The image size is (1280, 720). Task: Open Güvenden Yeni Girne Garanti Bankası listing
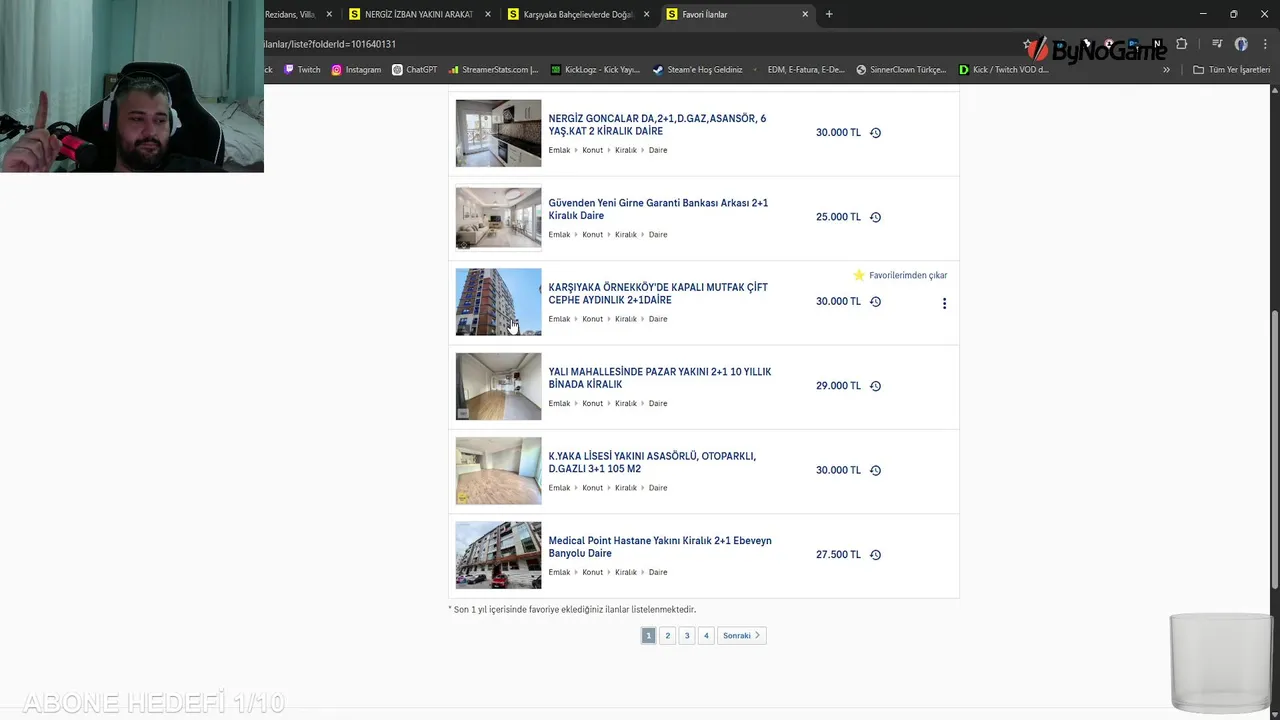[x=658, y=209]
